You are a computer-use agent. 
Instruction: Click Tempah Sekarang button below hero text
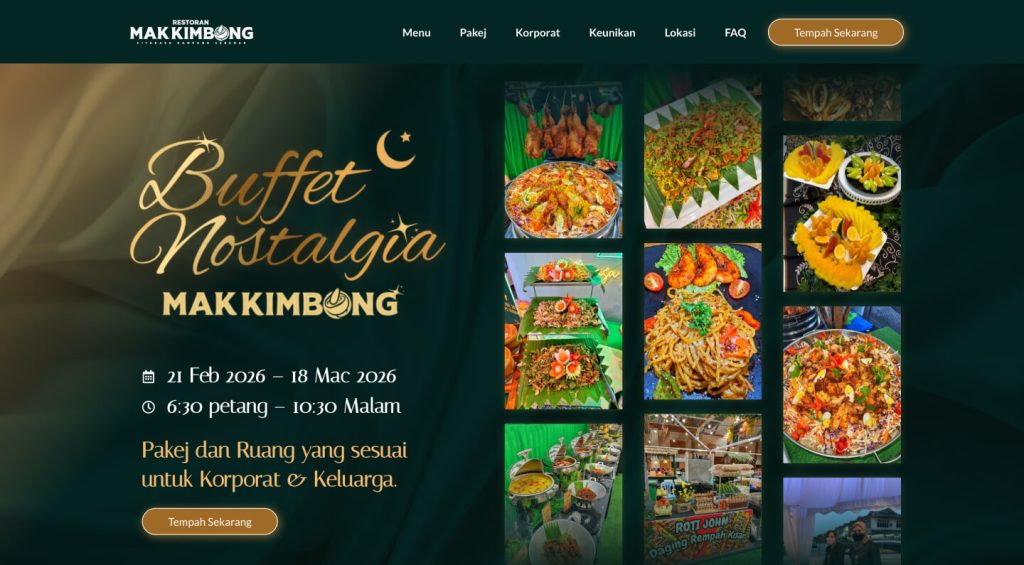point(210,522)
